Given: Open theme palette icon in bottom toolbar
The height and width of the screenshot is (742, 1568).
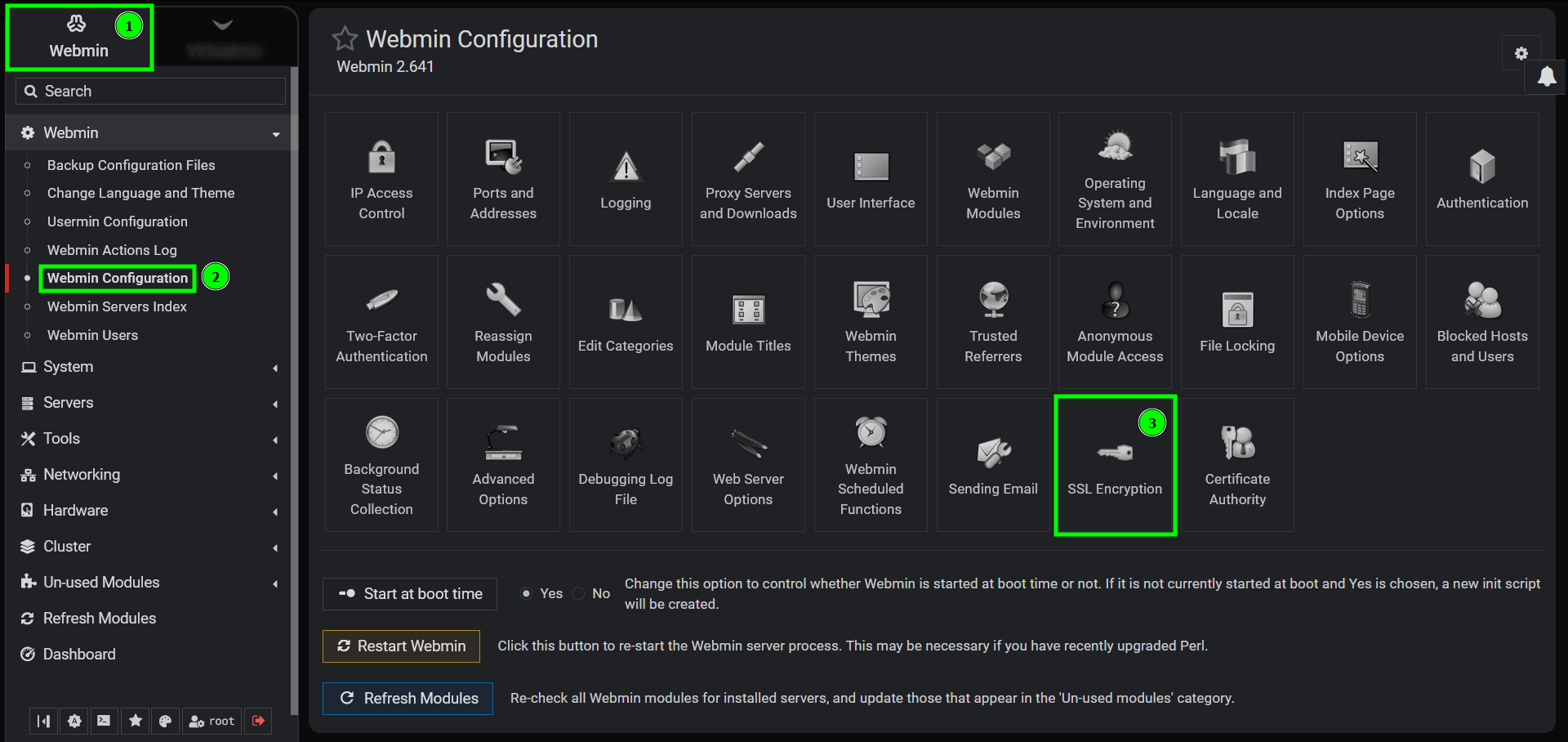Looking at the screenshot, I should (165, 721).
